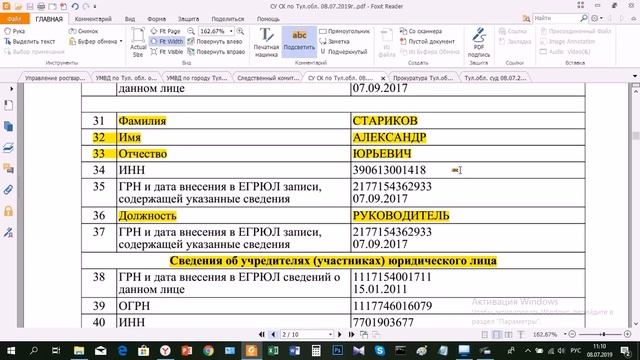
Task: Click Print in quick access toolbar
Action: [41, 6]
